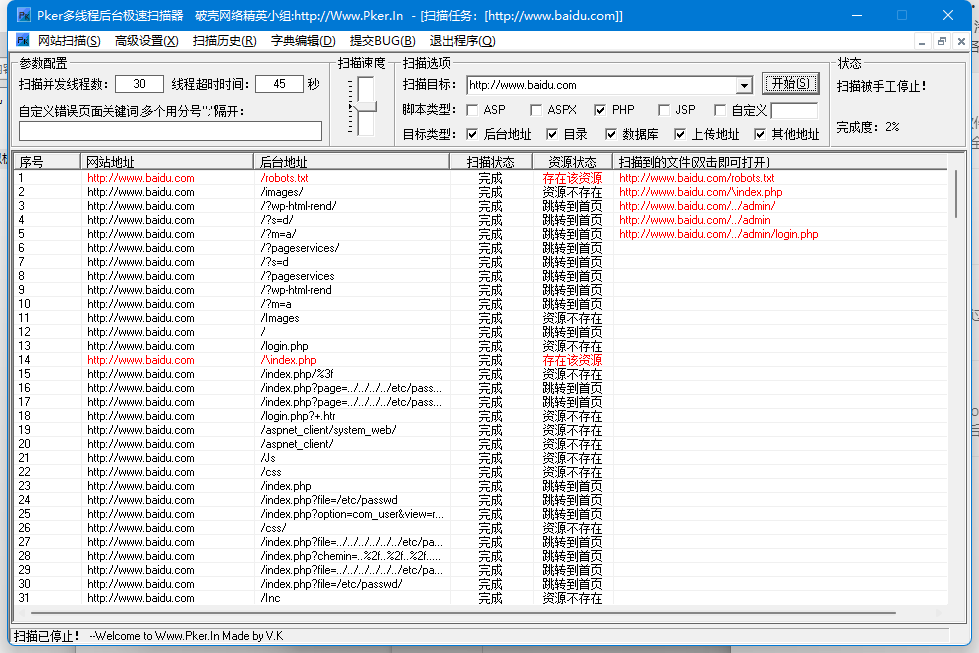Restore the inner MDI child window
The image size is (979, 653).
coord(942,42)
